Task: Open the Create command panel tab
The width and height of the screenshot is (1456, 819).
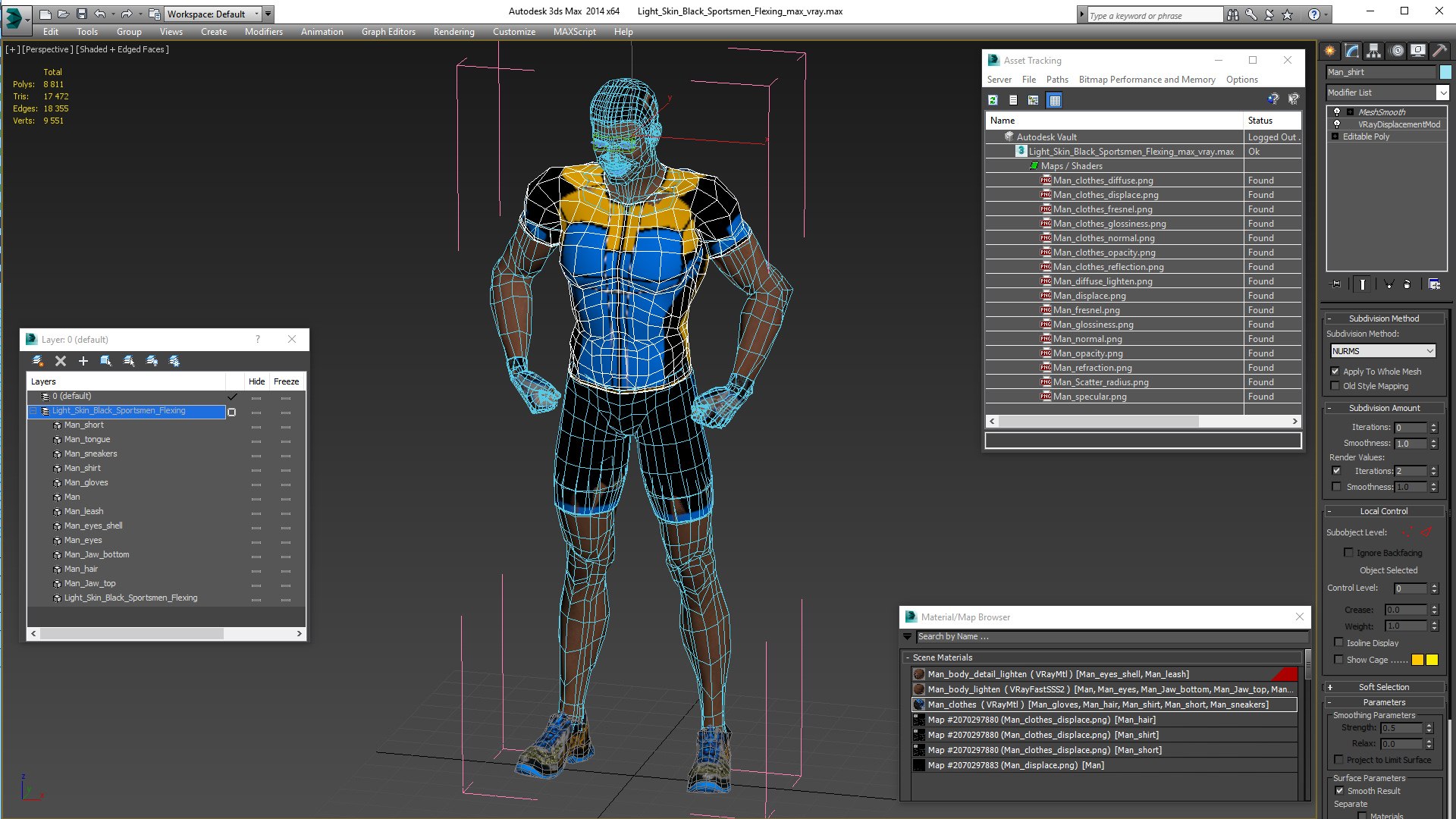Action: click(x=1330, y=51)
